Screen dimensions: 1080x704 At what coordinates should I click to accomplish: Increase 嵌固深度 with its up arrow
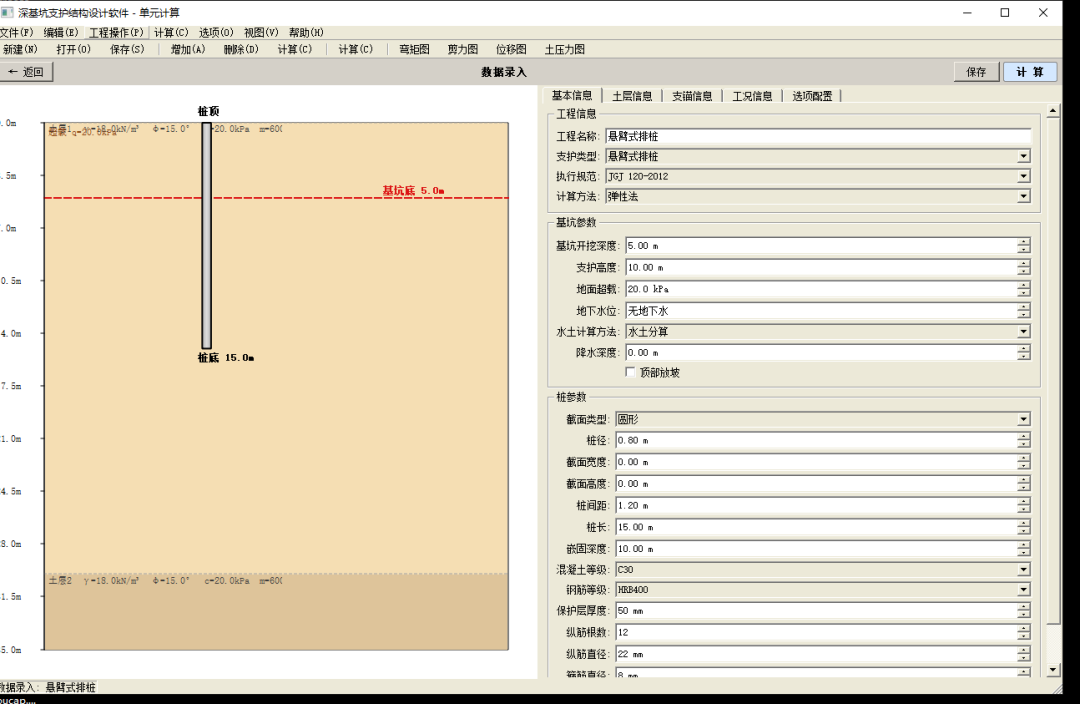(x=1024, y=545)
